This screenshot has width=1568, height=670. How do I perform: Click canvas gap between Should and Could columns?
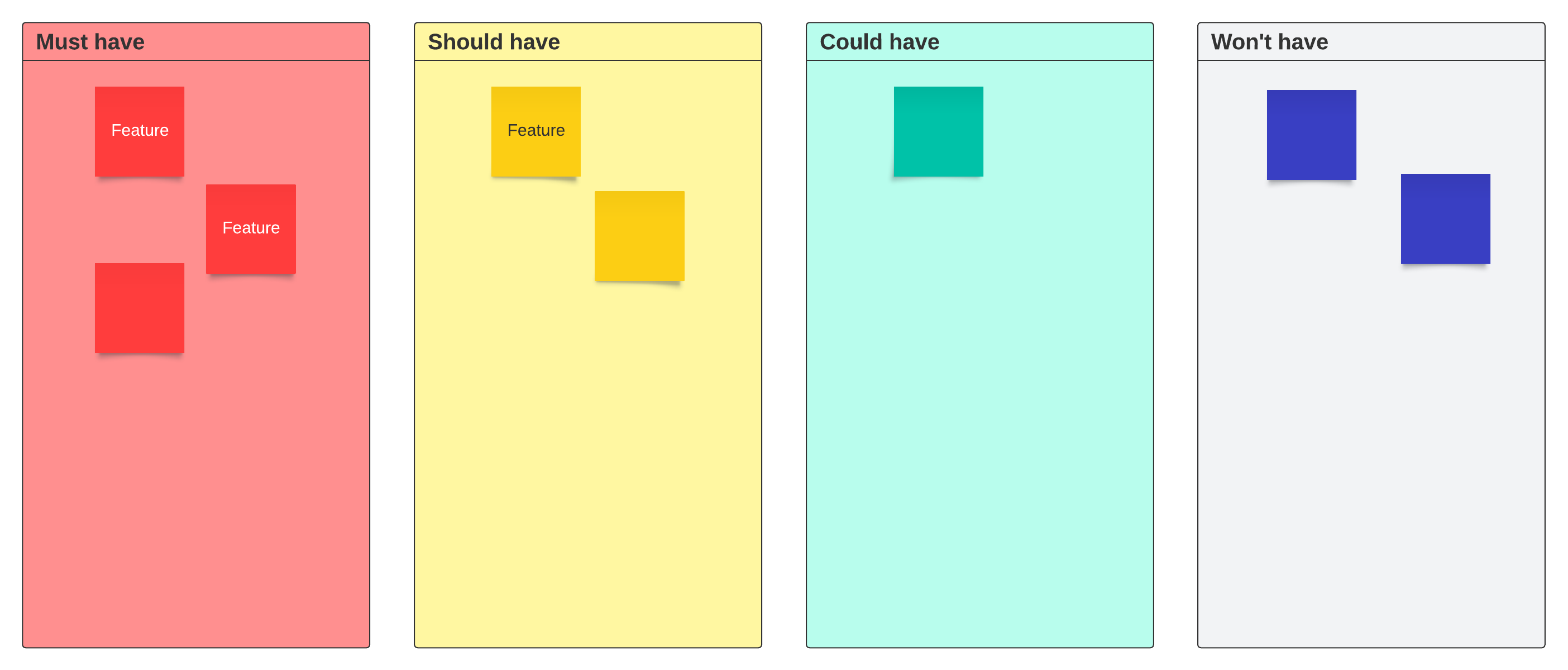click(x=784, y=335)
